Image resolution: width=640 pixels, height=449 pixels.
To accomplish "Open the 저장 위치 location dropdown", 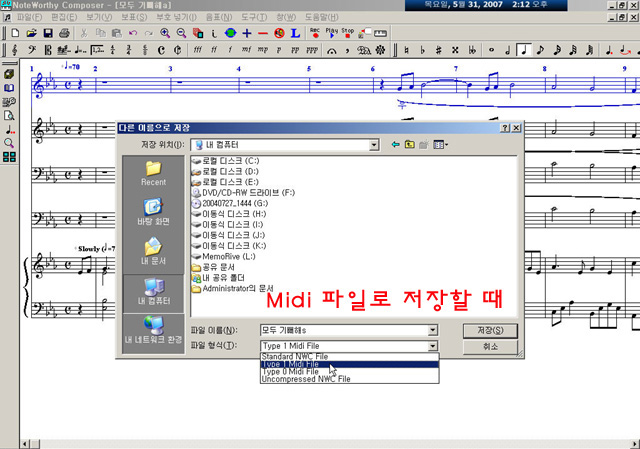I will (373, 145).
